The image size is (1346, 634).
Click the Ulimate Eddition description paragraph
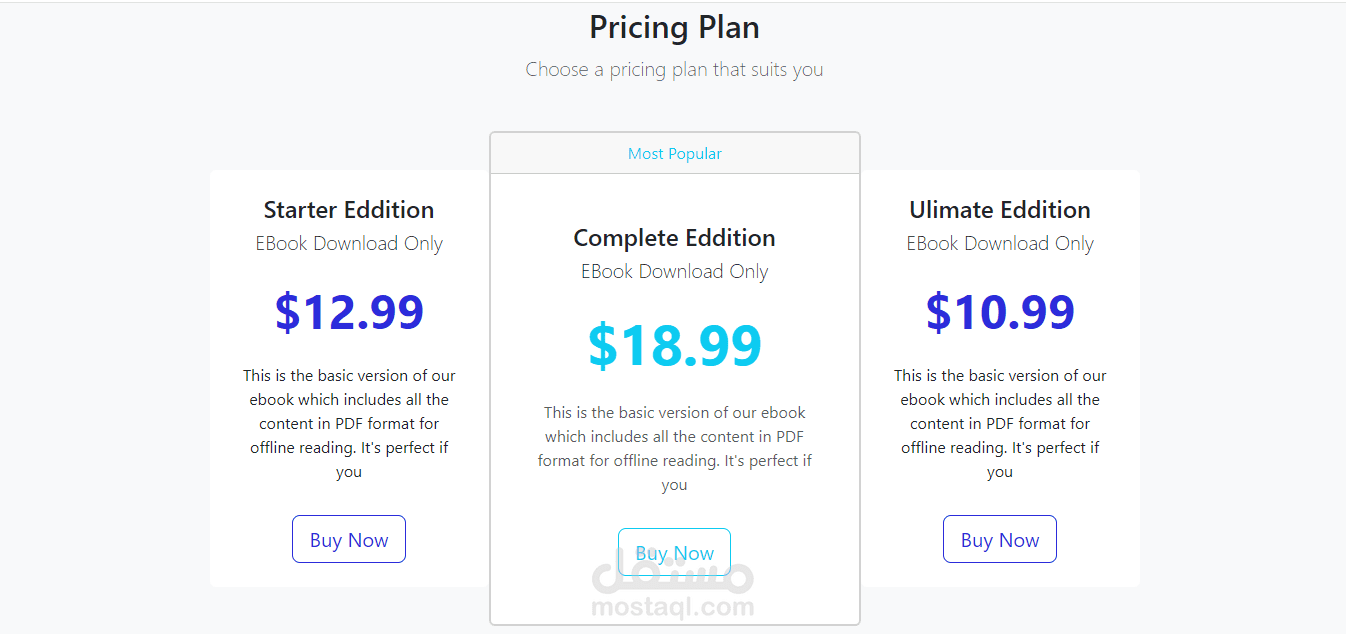click(999, 423)
